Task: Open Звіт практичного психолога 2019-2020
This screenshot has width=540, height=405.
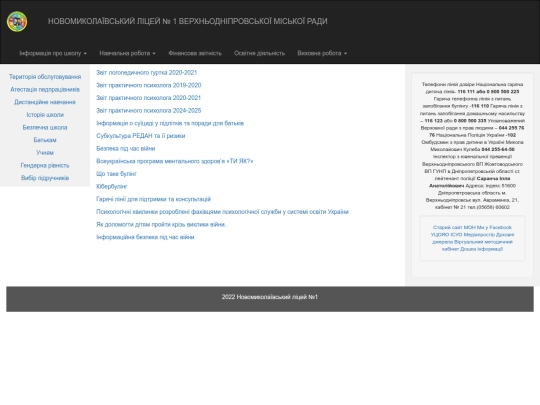Action: [148, 85]
